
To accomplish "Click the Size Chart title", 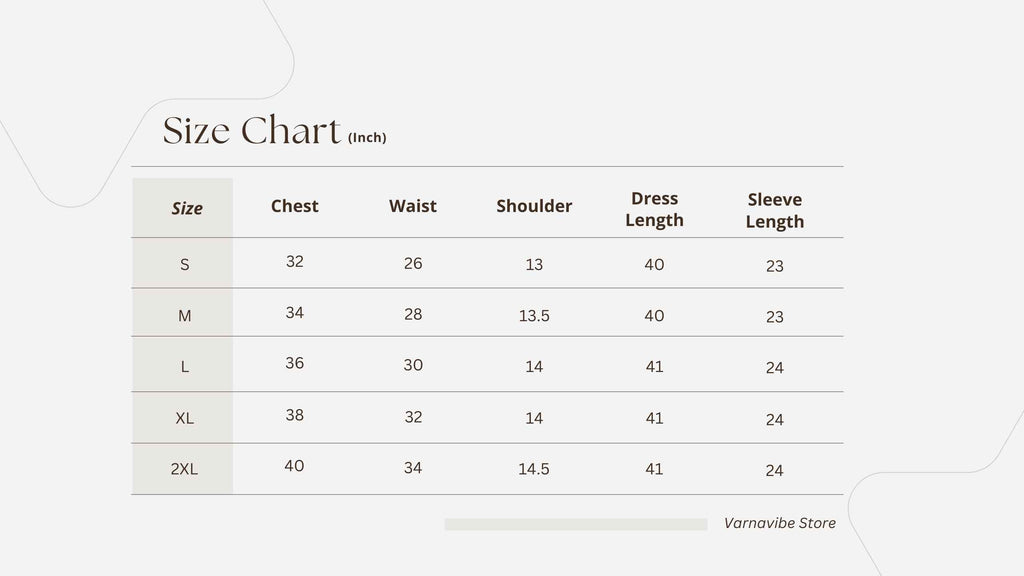I will pos(251,130).
